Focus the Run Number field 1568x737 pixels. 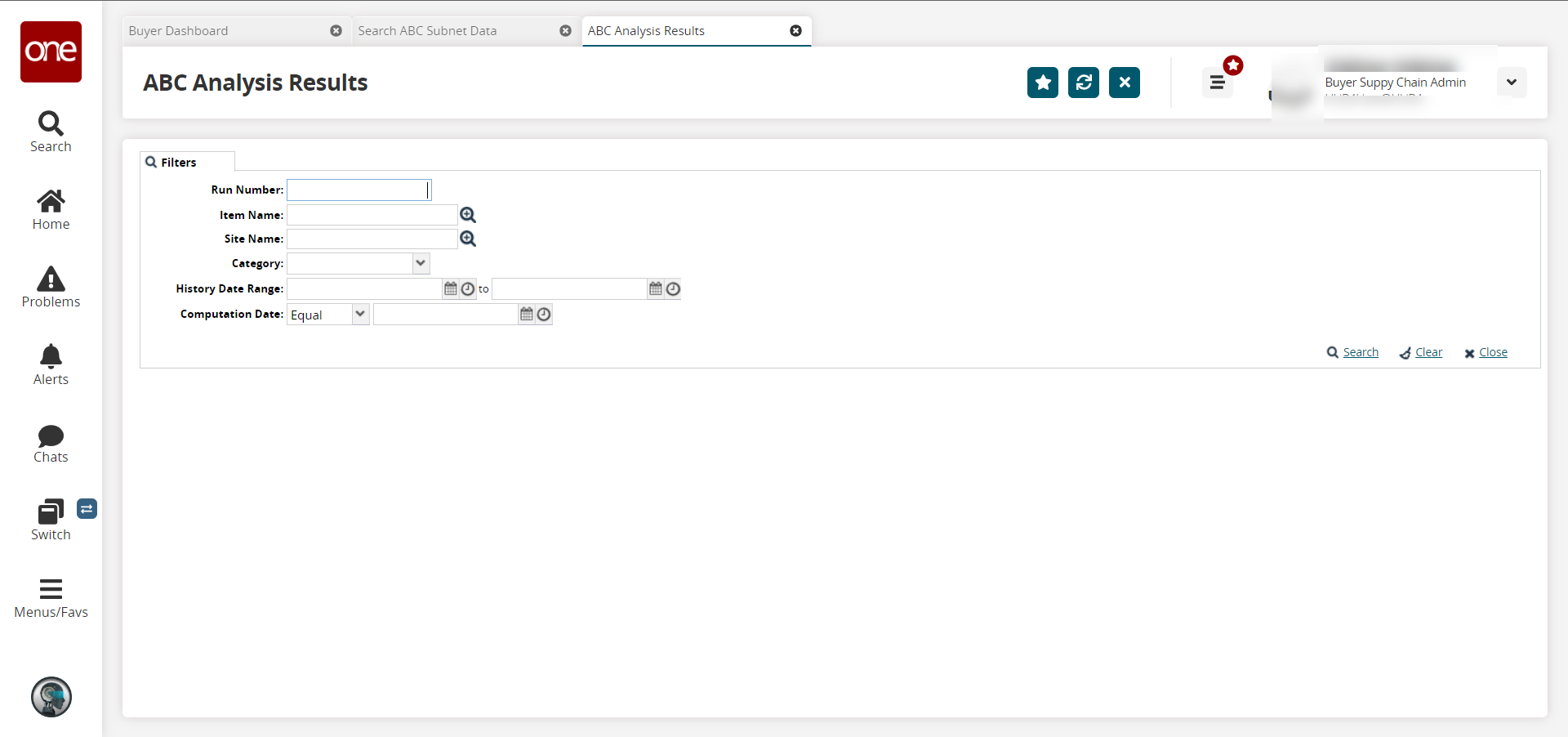[x=359, y=190]
